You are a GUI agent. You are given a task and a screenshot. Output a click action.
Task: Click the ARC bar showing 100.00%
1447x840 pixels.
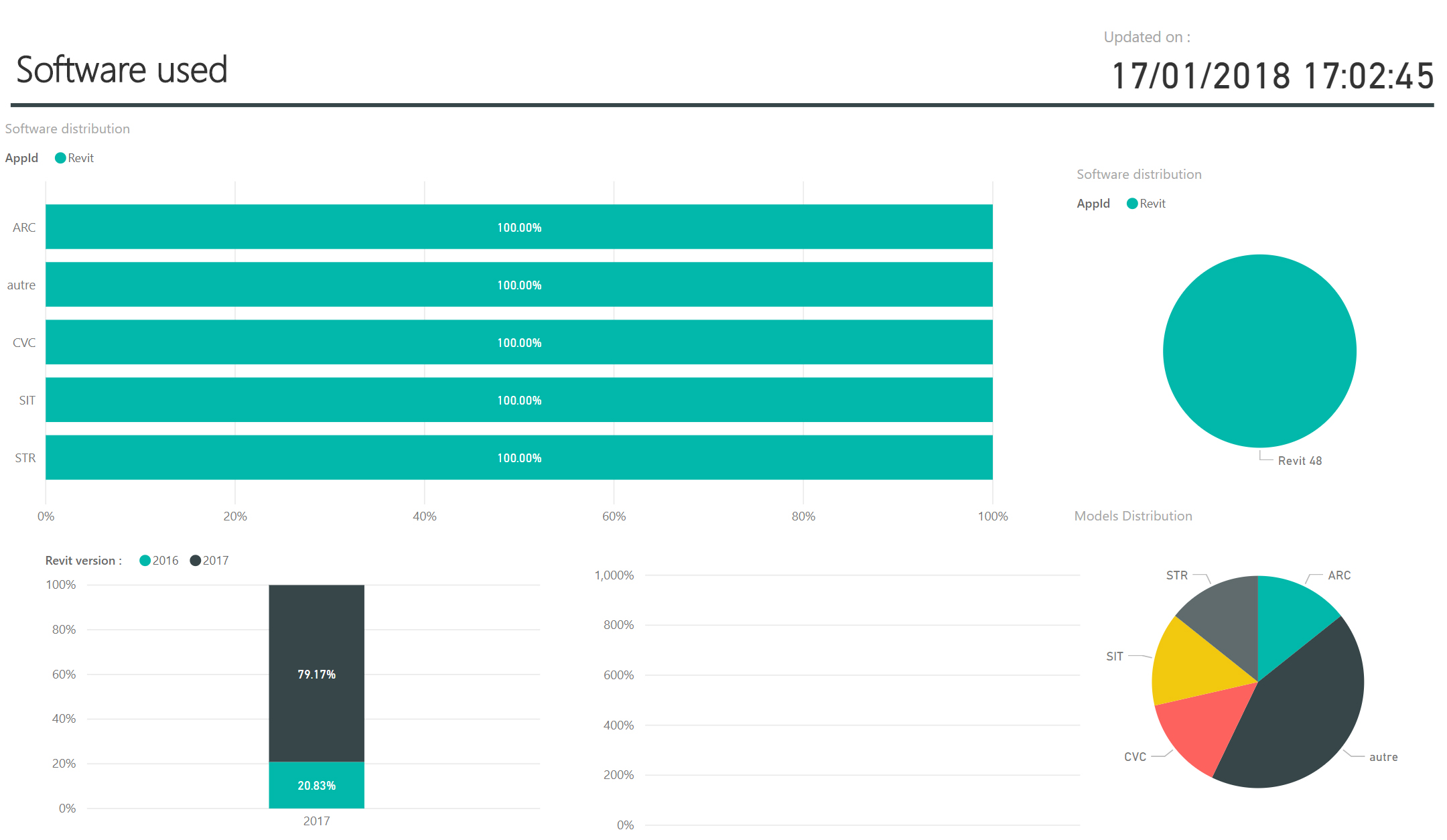click(519, 227)
